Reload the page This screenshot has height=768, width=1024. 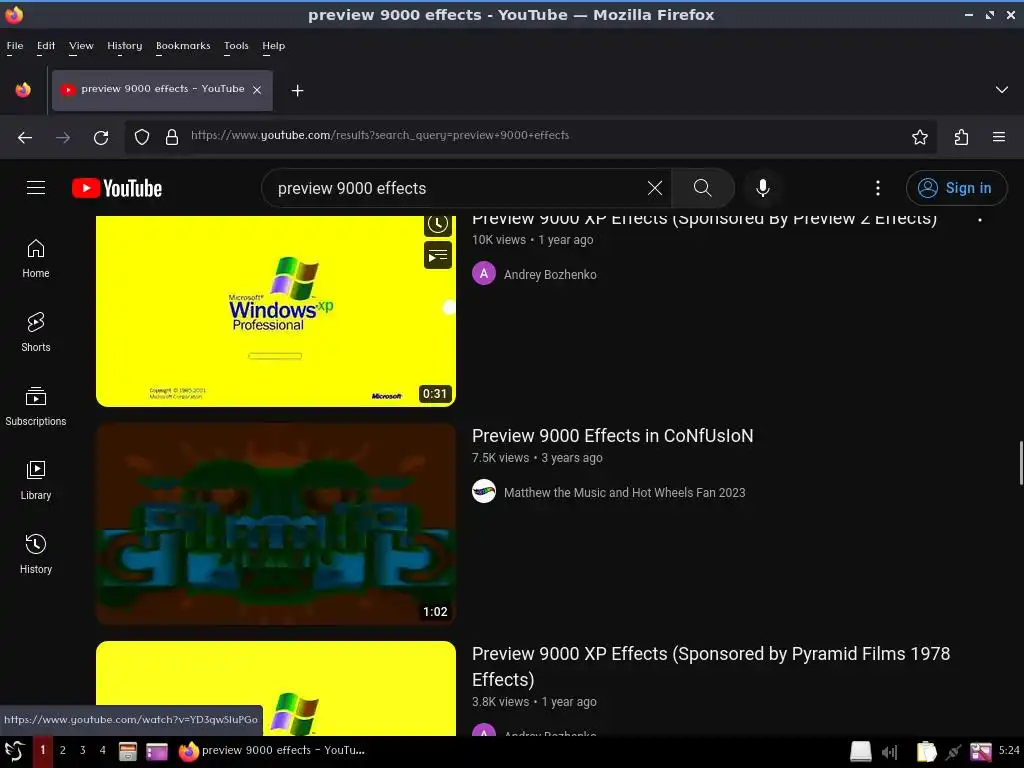(101, 137)
